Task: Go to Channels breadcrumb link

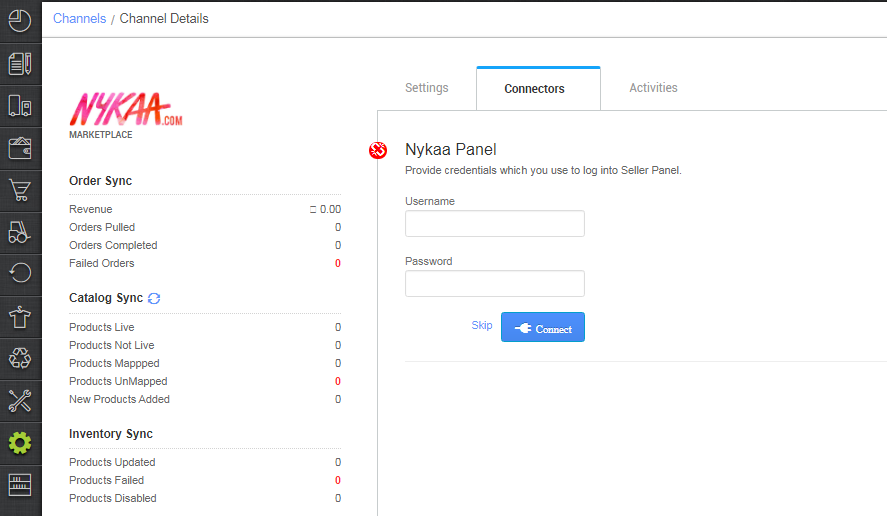Action: (79, 18)
